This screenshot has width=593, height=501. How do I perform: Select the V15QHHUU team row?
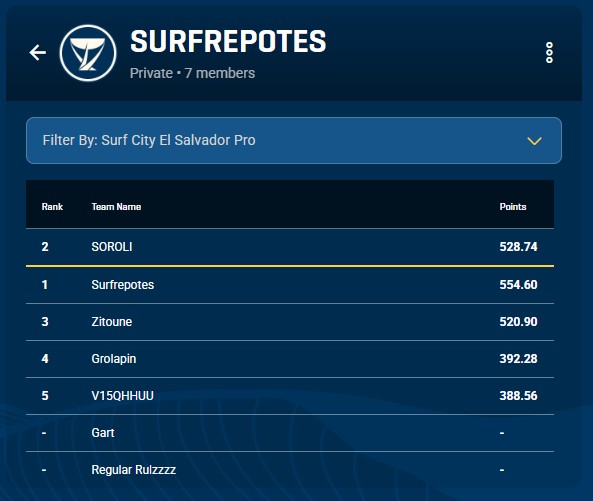click(290, 396)
